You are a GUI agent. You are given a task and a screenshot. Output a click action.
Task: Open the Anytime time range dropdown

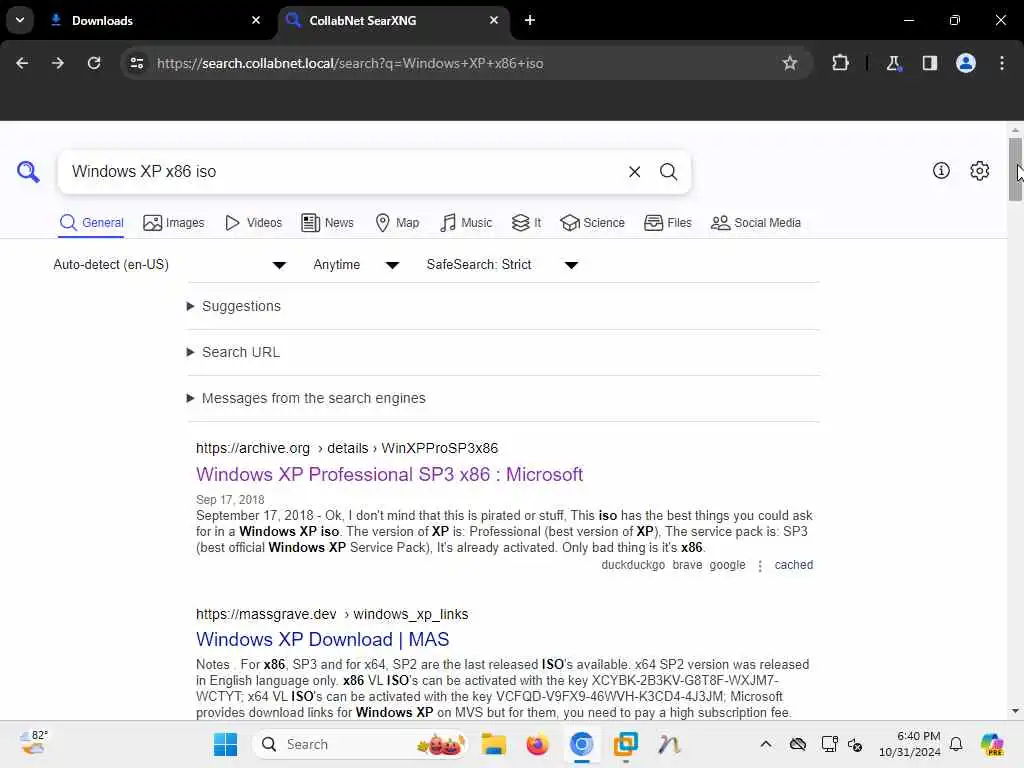(356, 264)
